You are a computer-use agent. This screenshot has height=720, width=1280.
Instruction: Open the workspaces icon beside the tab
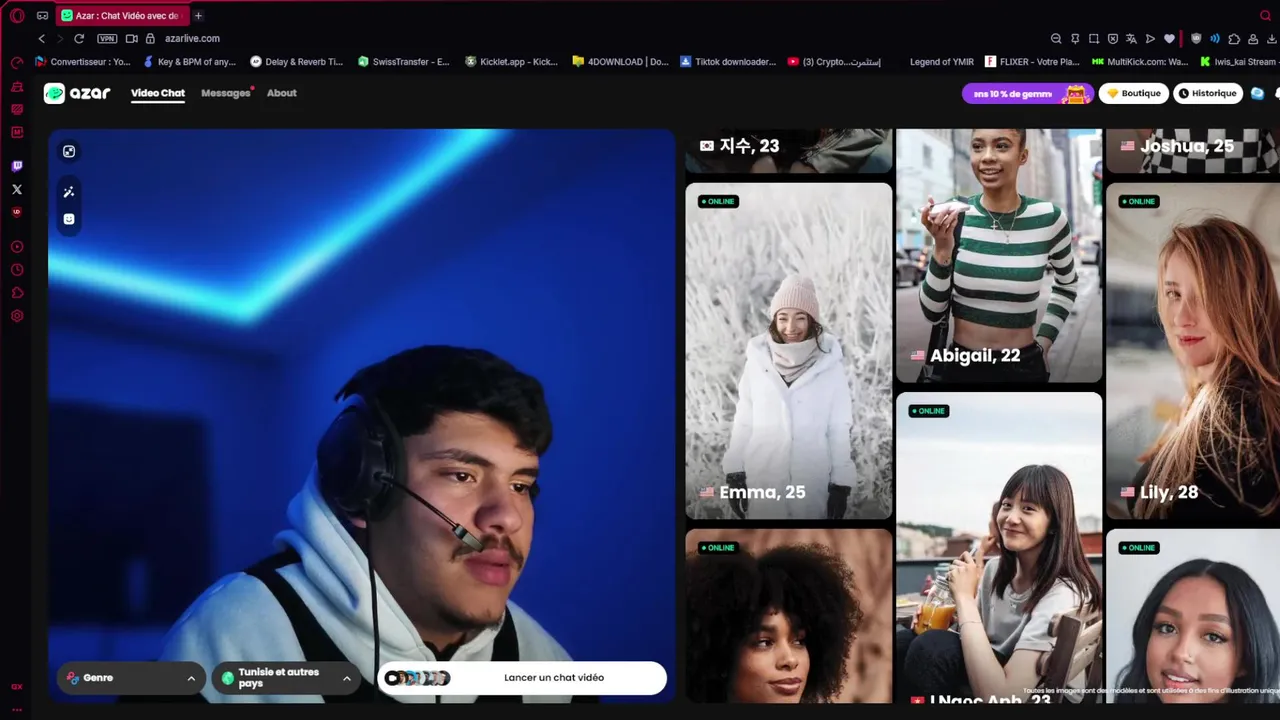[x=42, y=15]
